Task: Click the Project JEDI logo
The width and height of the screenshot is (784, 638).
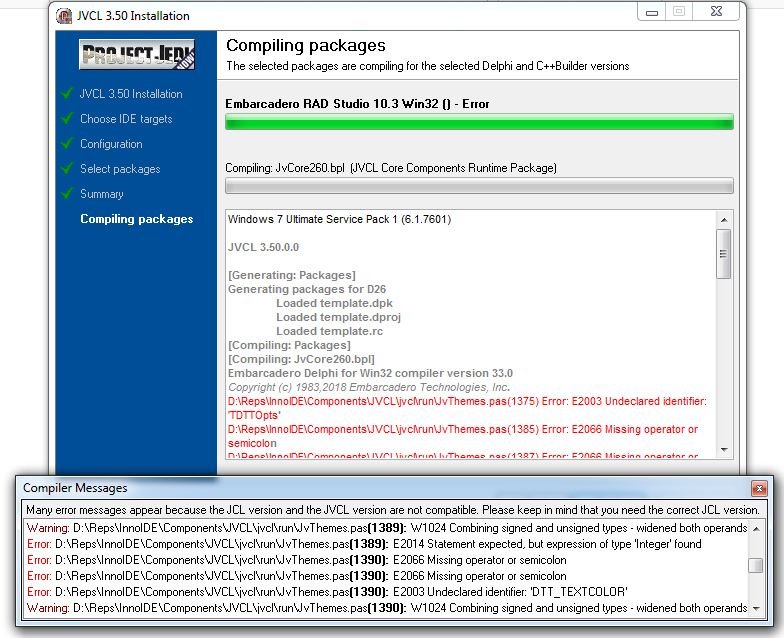Action: coord(138,55)
